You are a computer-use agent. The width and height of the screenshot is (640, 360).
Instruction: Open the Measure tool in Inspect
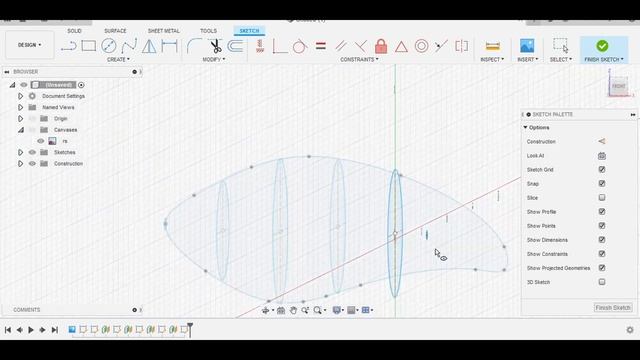click(493, 46)
